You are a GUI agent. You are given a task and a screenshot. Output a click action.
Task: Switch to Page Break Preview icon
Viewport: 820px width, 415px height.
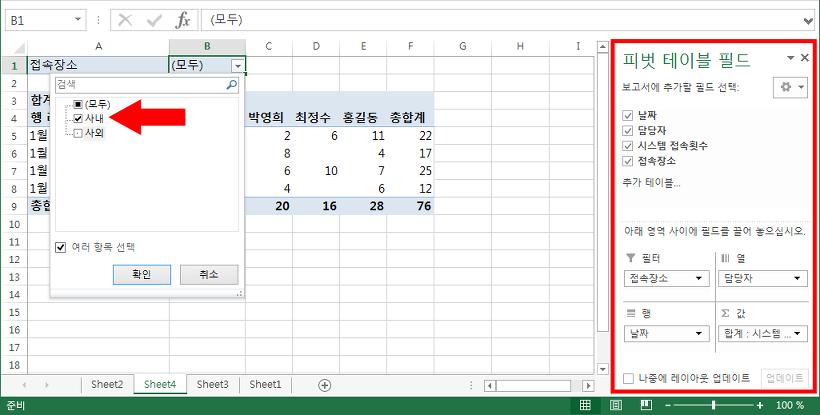pos(646,405)
